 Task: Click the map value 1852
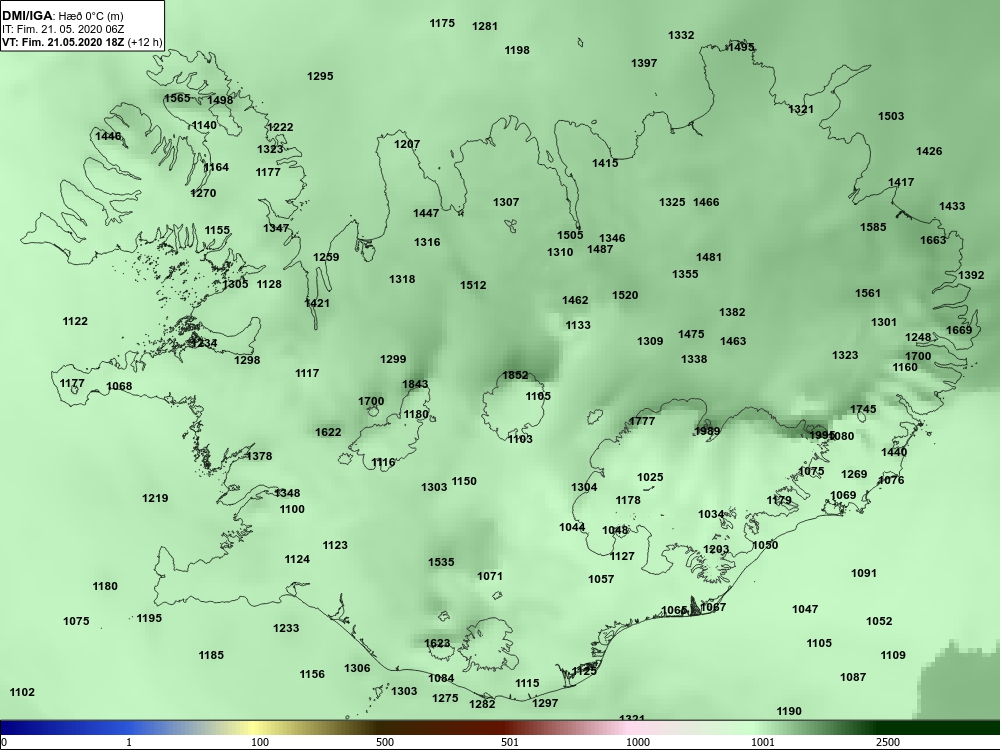click(515, 375)
